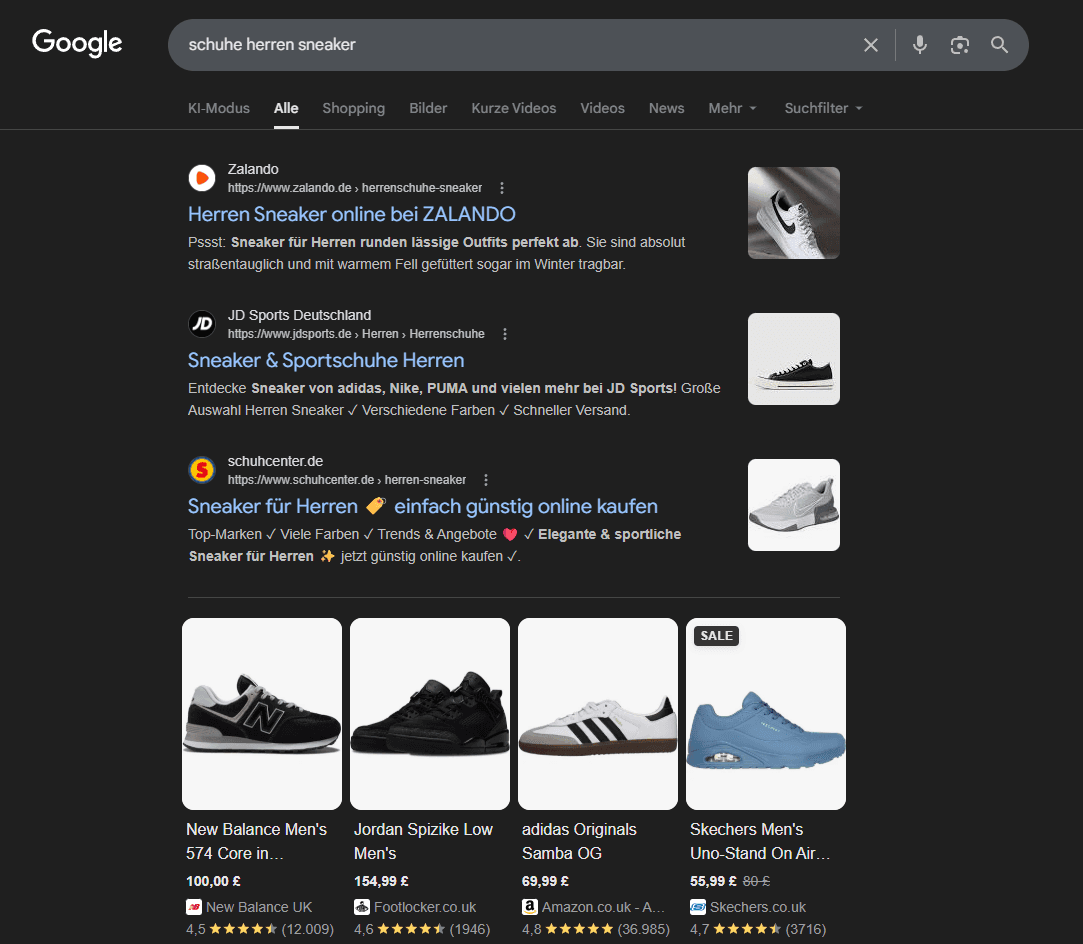Click the SALE badge on Skechers card
1083x944 pixels.
point(717,636)
